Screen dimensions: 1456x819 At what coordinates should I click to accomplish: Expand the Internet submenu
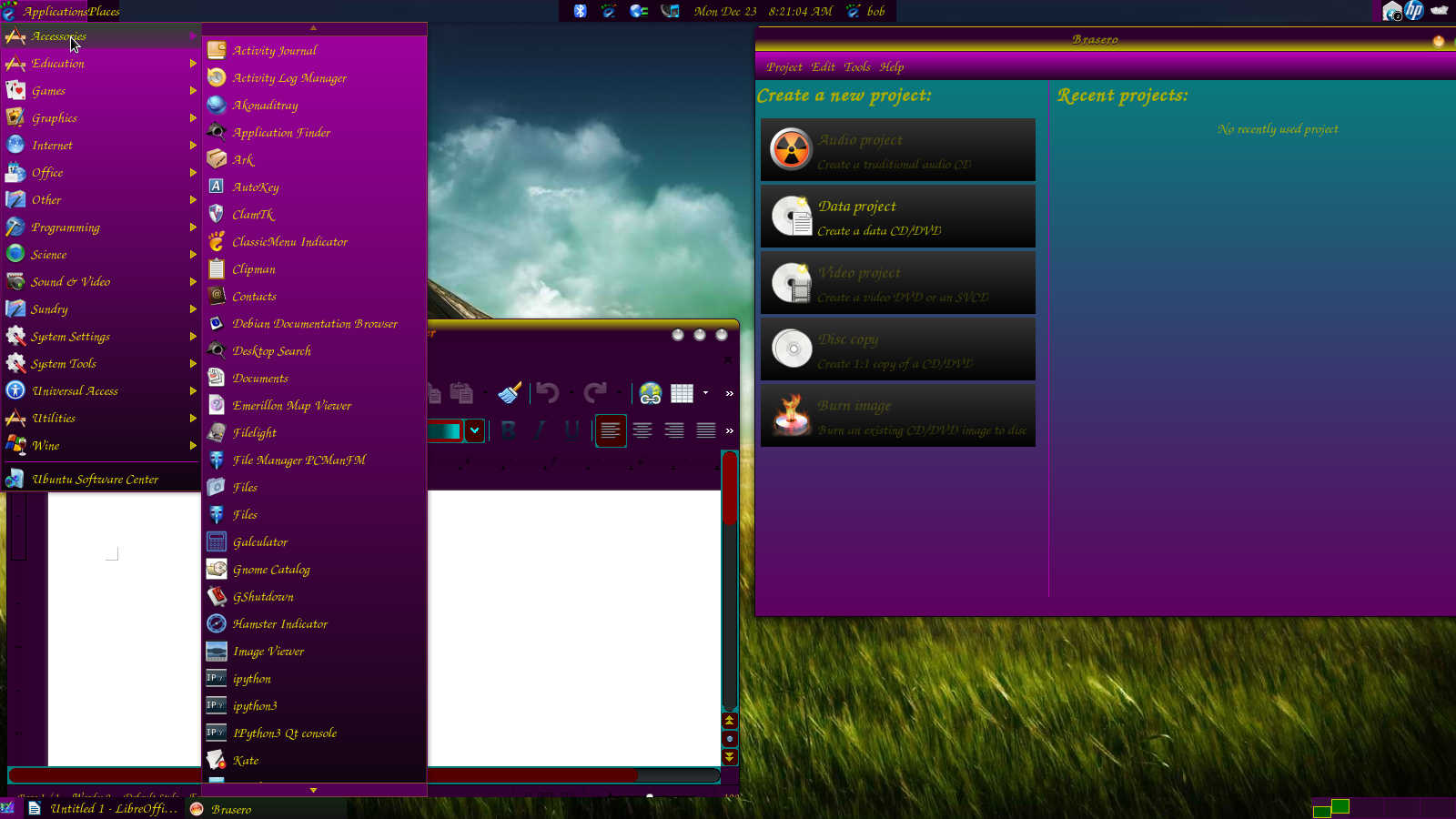(101, 145)
